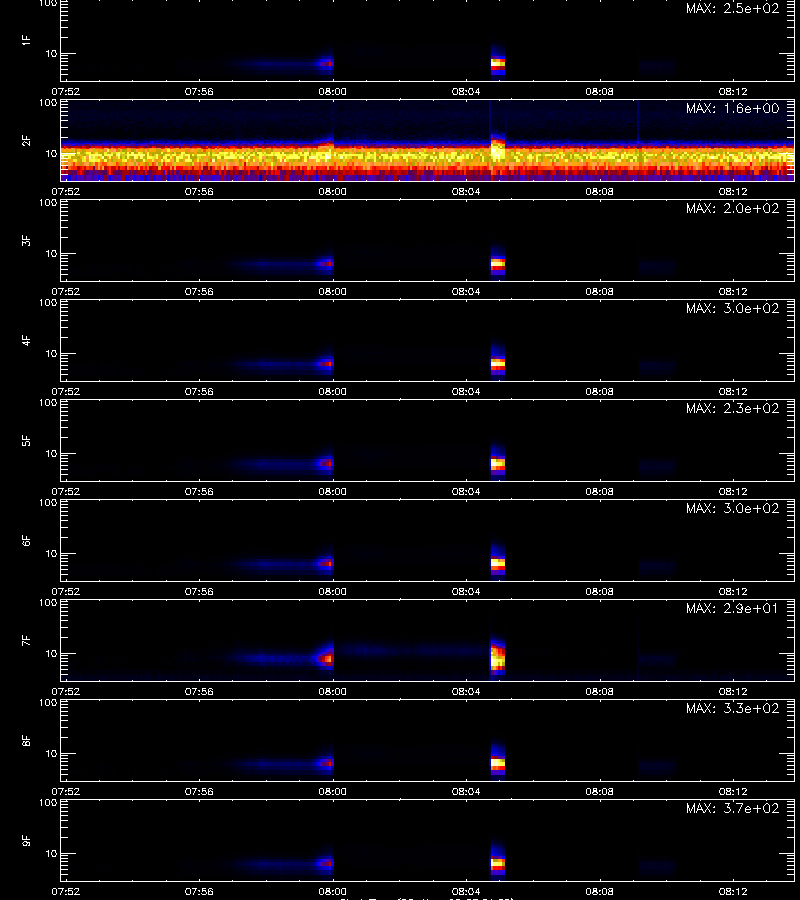Click the 7F panel axis label
The height and width of the screenshot is (900, 800).
(26, 641)
